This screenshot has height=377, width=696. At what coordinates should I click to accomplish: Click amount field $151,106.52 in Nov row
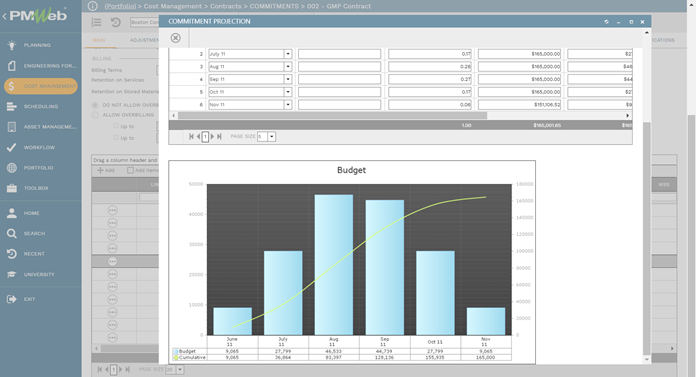click(519, 105)
